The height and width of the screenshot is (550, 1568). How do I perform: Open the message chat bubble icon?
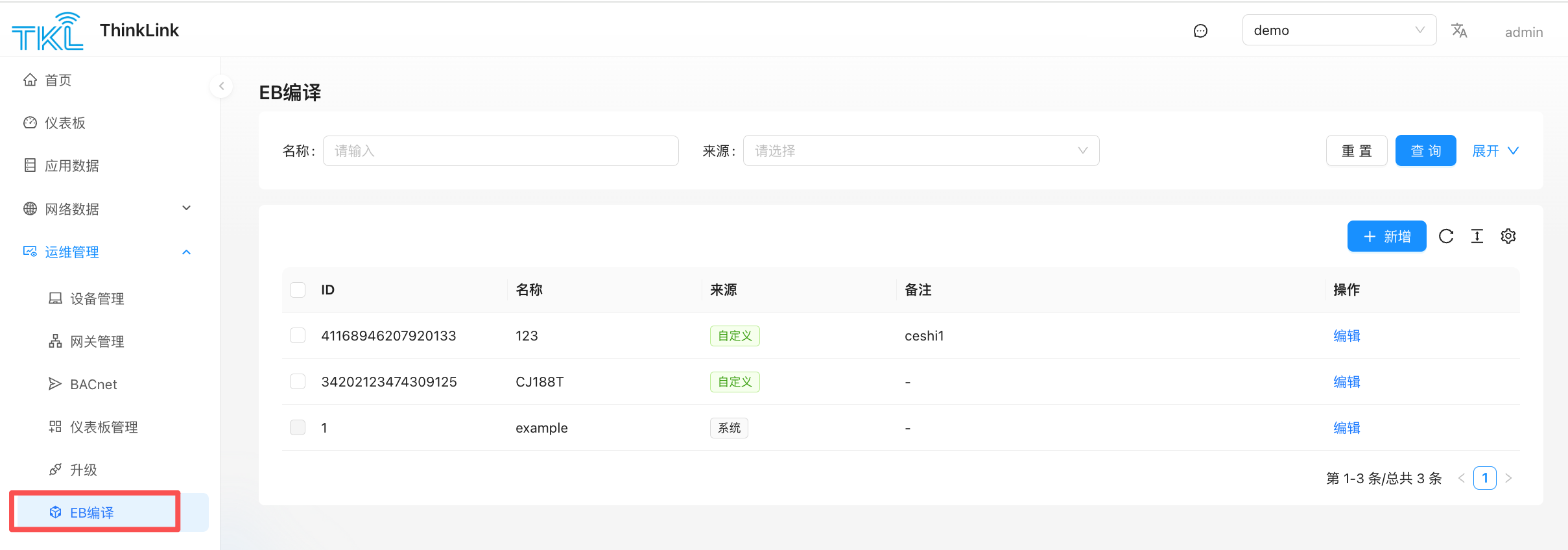[x=1200, y=31]
